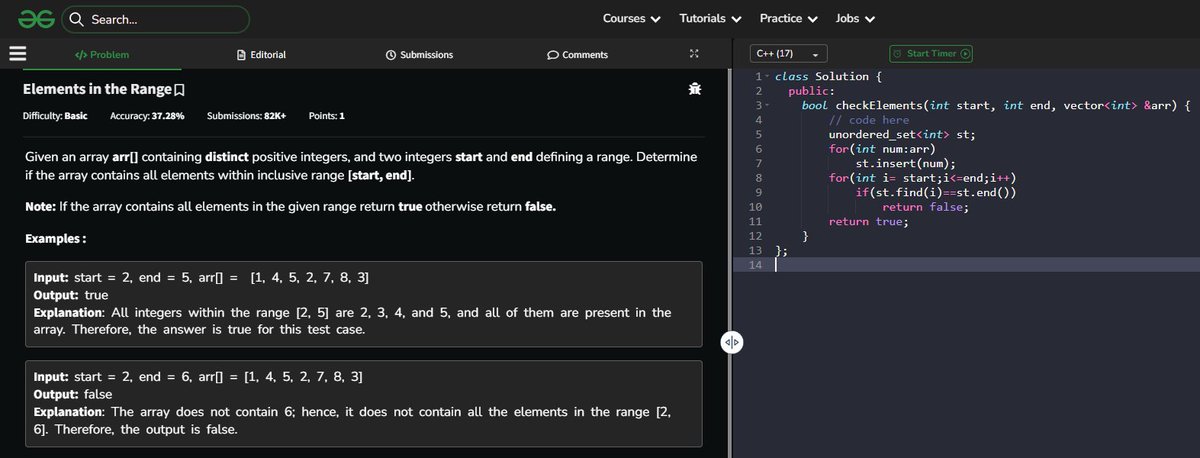Click the 'Accuracy: 37.28%' text
This screenshot has width=1200, height=458.
[147, 116]
